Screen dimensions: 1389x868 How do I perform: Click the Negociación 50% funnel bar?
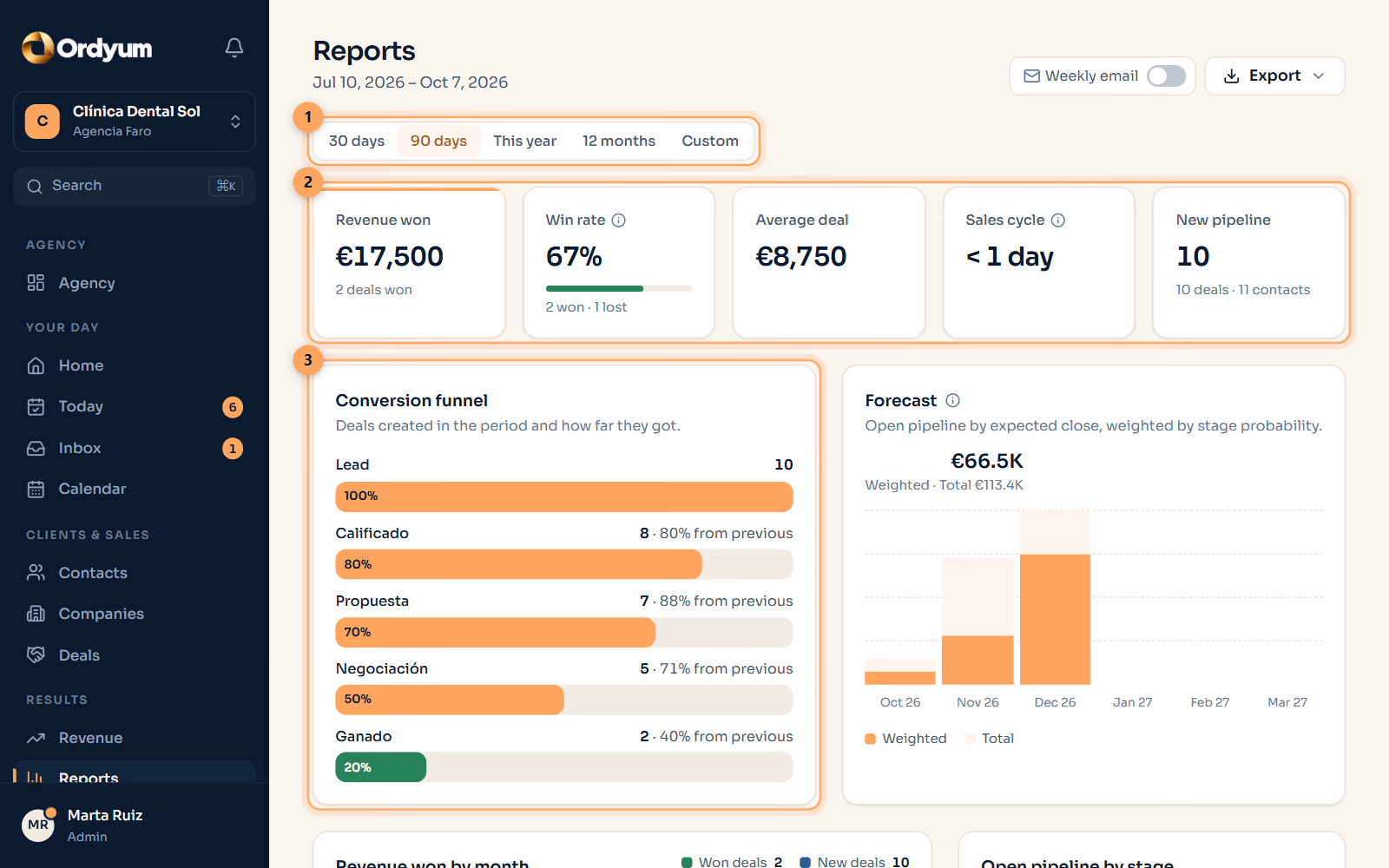[x=450, y=700]
